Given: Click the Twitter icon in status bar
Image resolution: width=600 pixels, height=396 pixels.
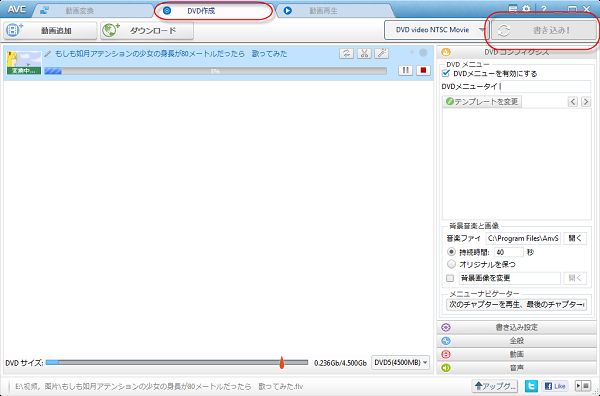Looking at the screenshot, I should click(x=531, y=386).
